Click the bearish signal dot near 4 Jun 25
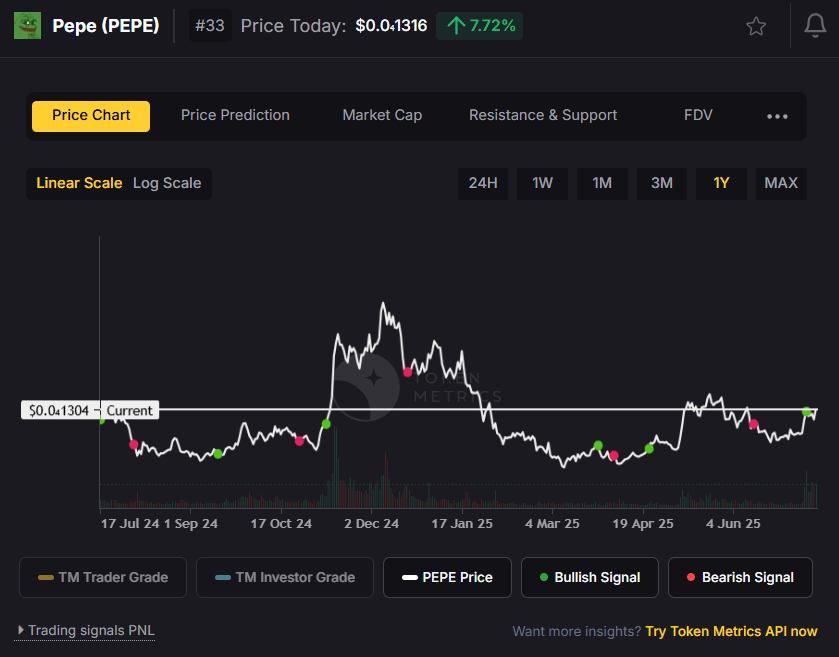This screenshot has height=657, width=839. tap(753, 424)
